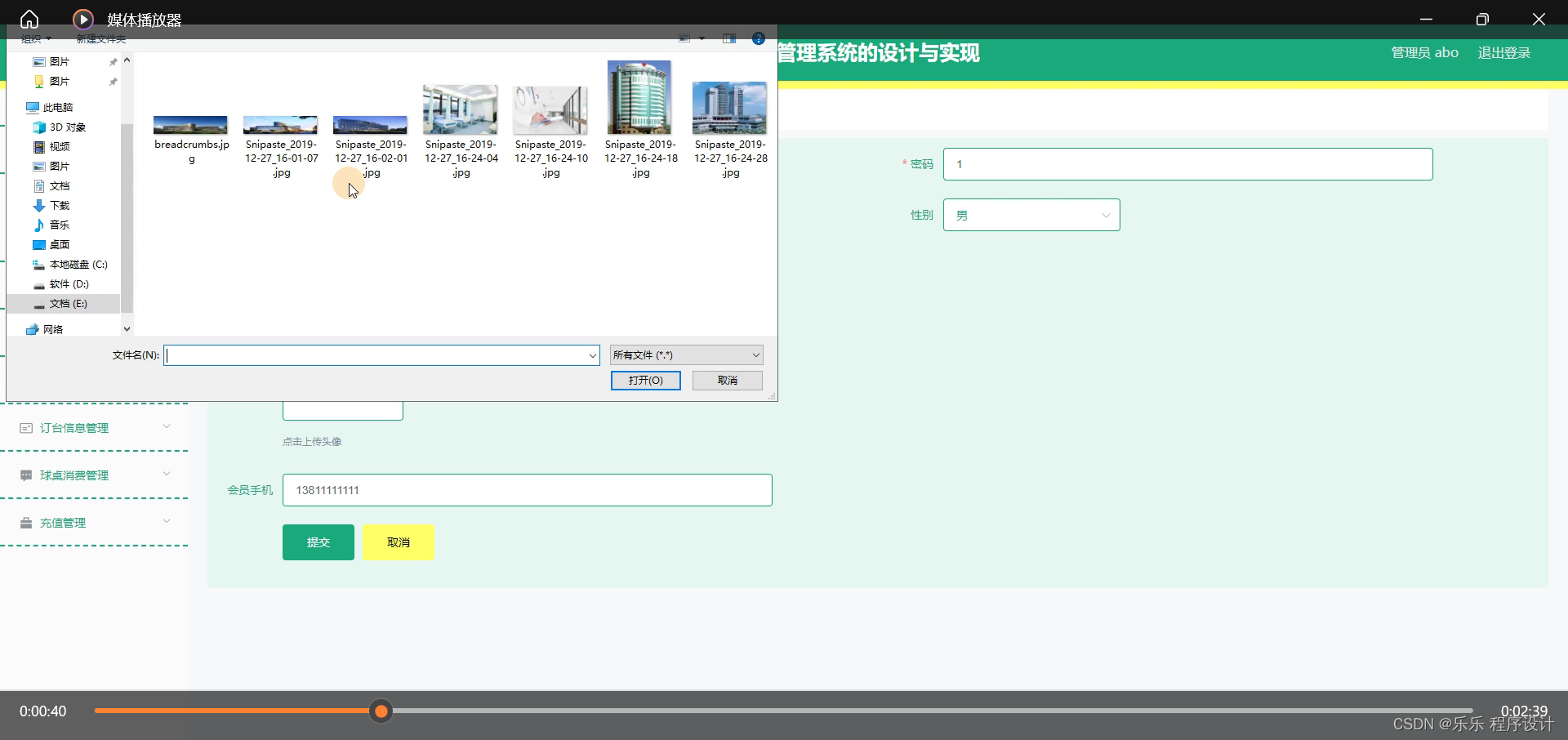Click the help icon in the file dialog toolbar
The width and height of the screenshot is (1568, 740).
point(759,38)
